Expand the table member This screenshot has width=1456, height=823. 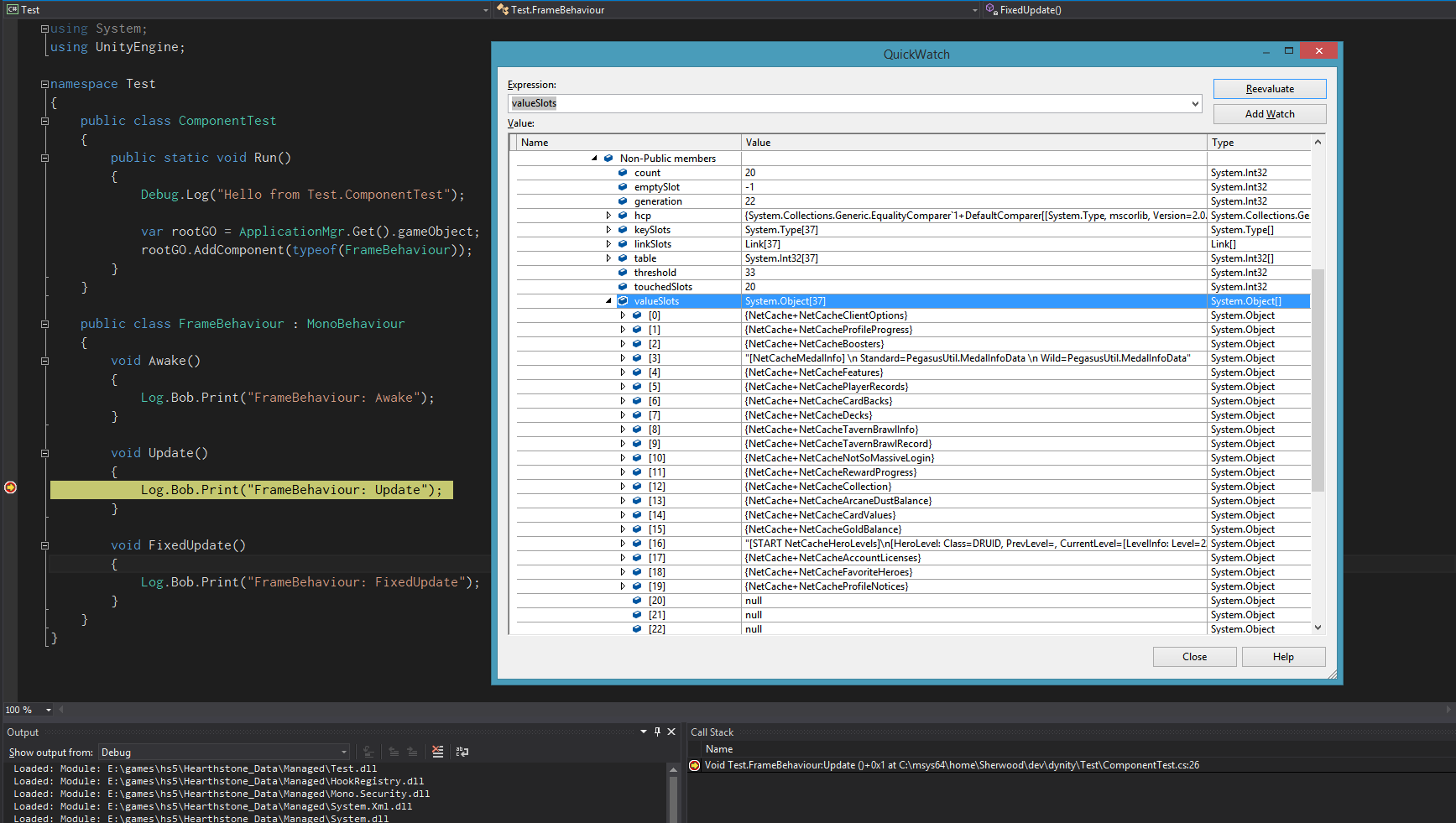coord(608,258)
